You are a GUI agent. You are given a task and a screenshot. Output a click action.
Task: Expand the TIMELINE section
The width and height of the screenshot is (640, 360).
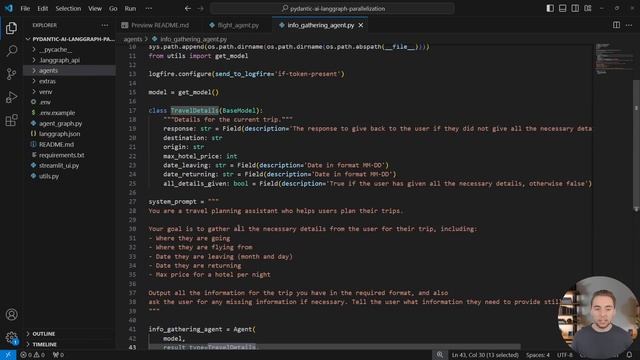[x=69, y=344]
